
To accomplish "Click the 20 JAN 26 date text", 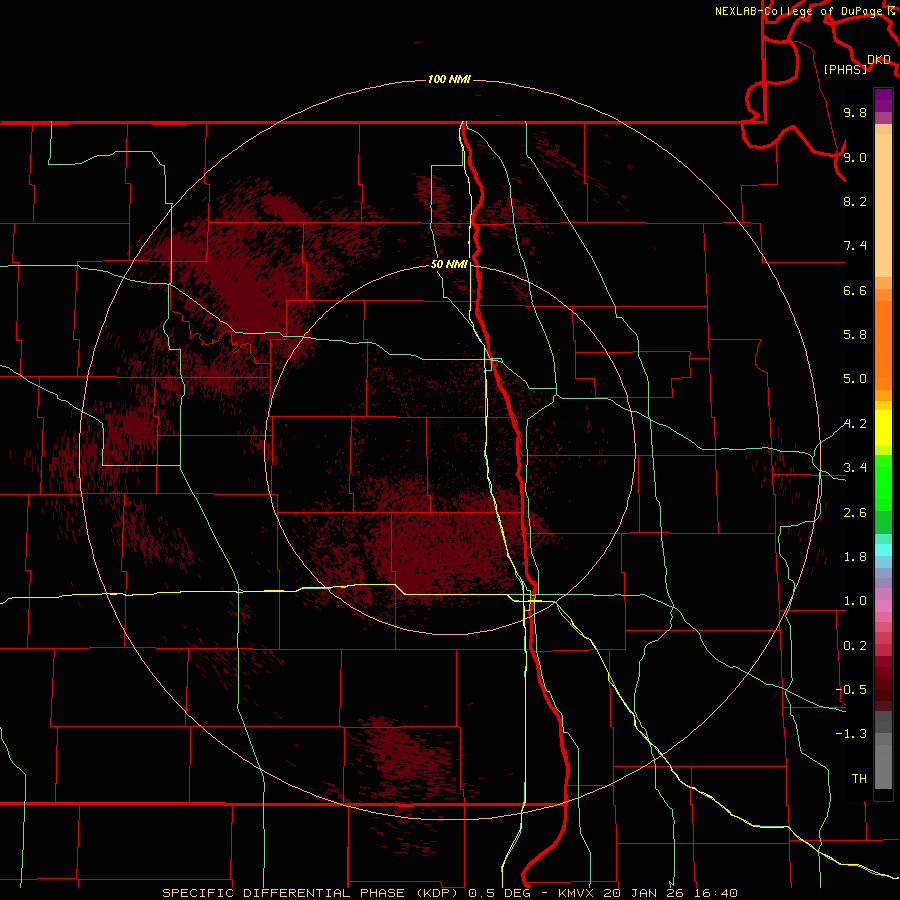I will coord(643,893).
